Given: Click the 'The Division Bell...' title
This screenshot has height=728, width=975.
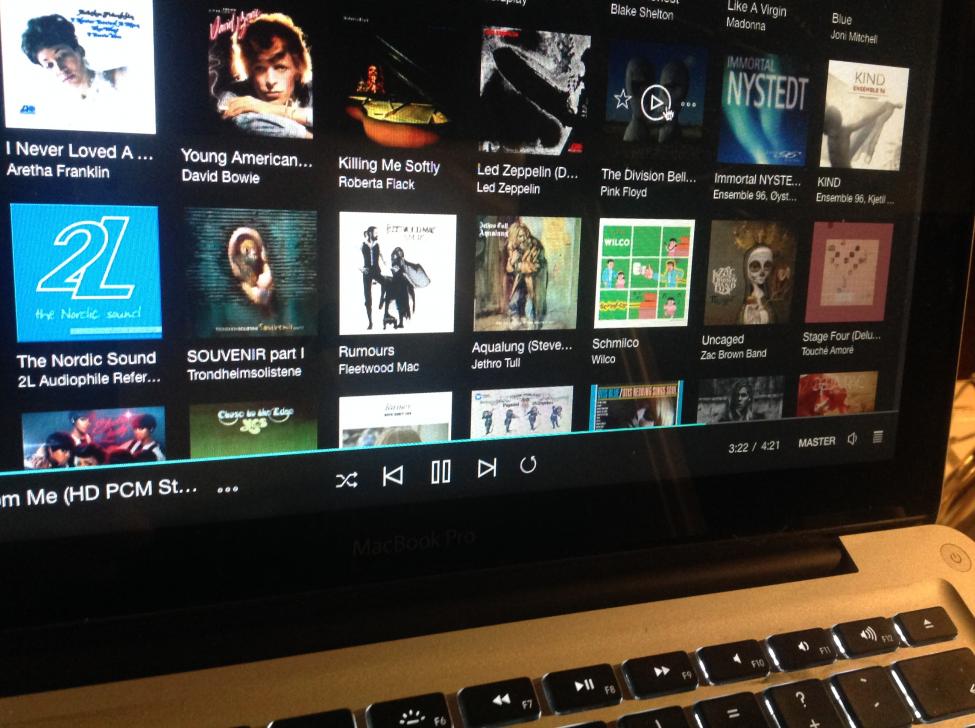Looking at the screenshot, I should (x=649, y=176).
